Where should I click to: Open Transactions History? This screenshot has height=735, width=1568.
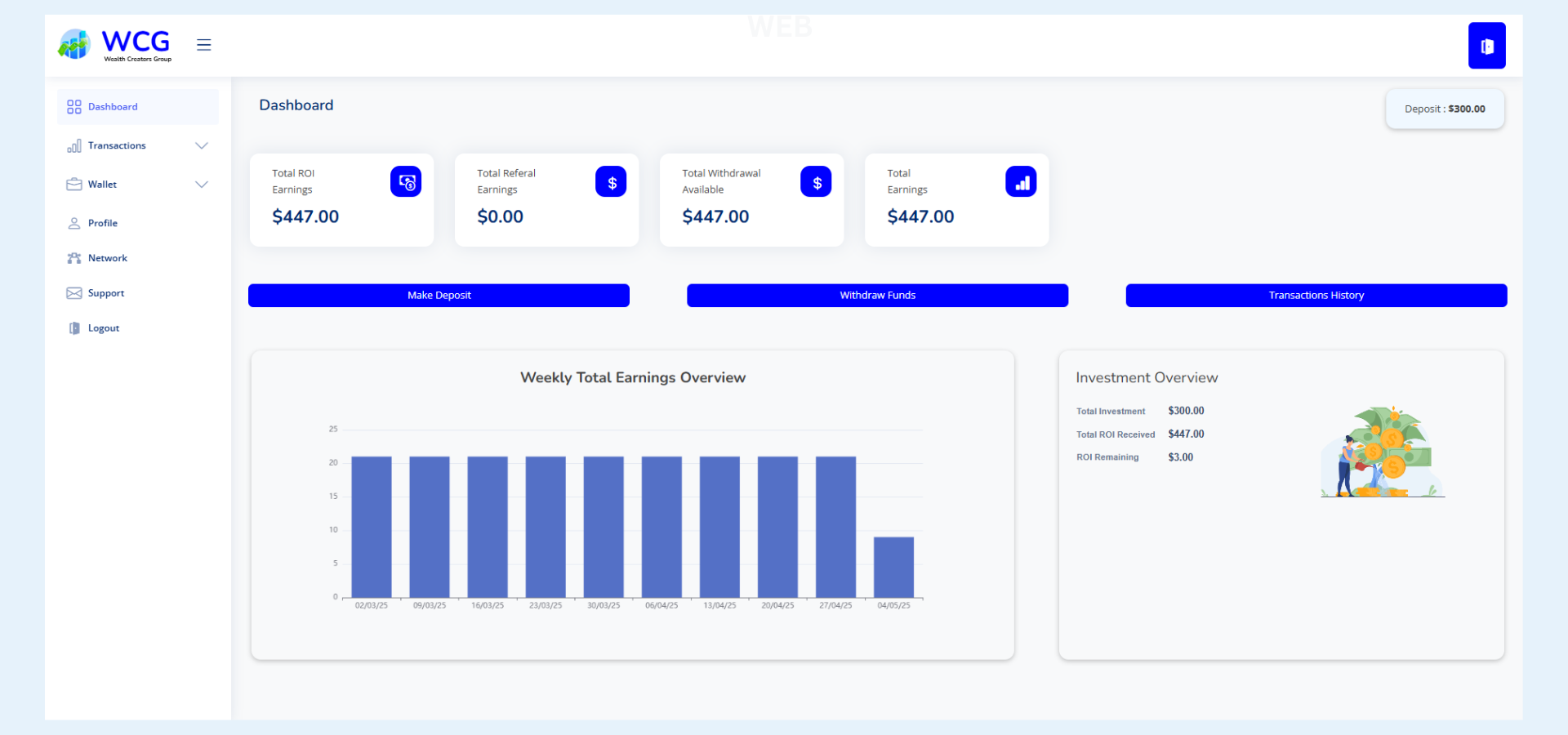1316,296
